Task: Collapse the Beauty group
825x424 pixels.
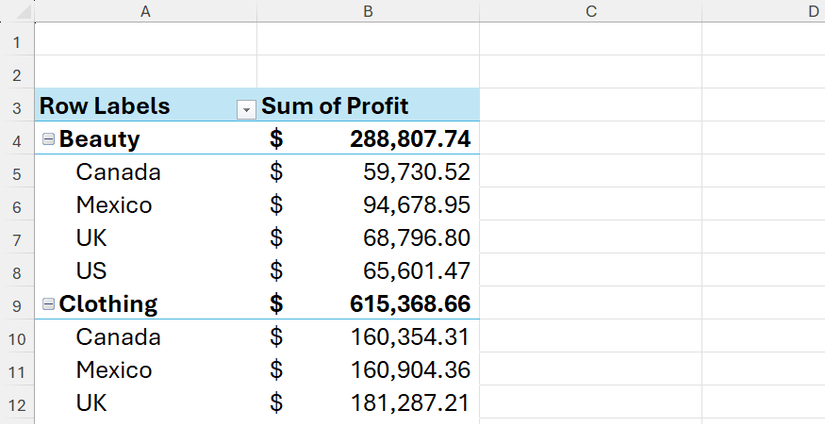Action: tap(48, 139)
